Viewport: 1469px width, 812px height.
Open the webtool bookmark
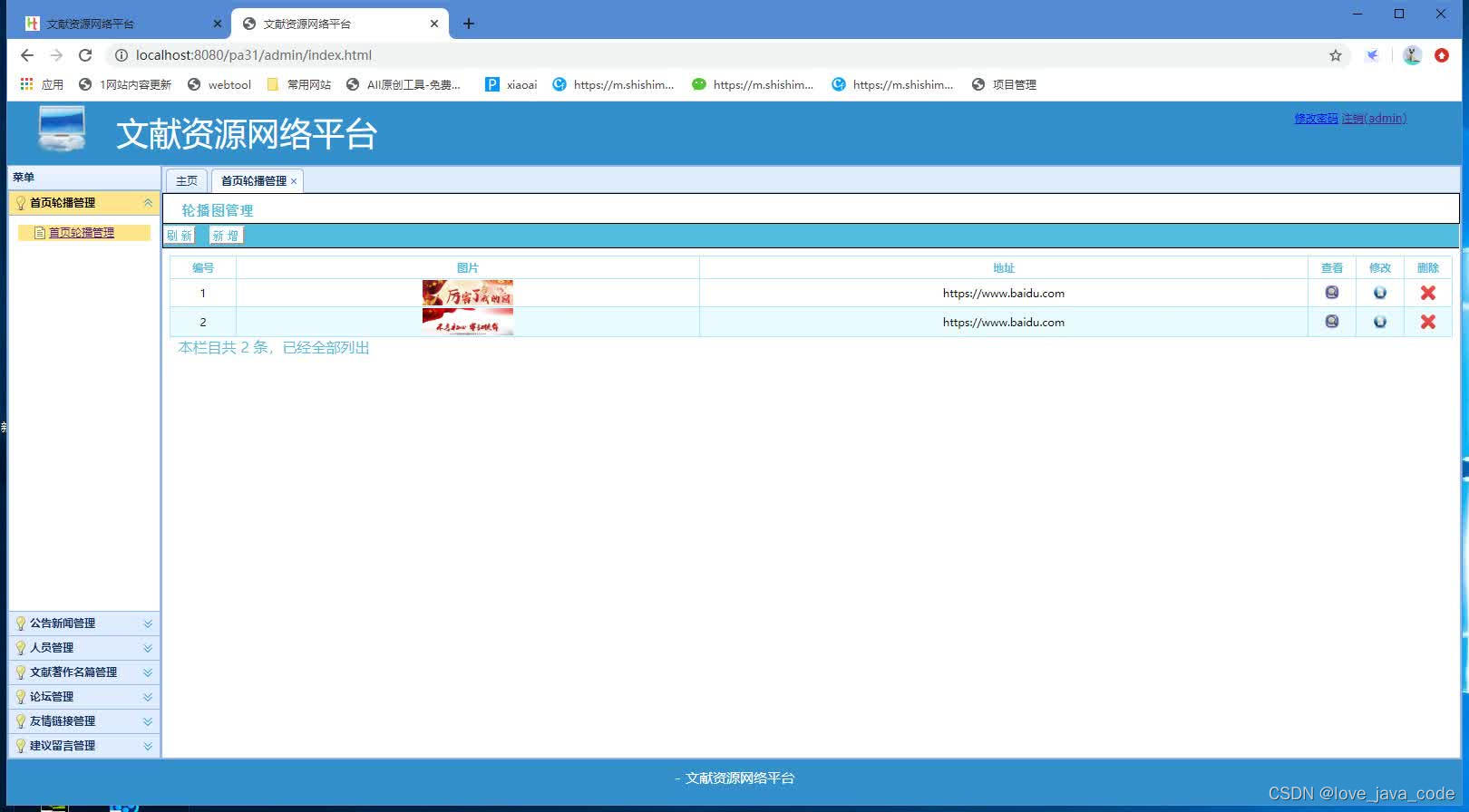point(219,84)
